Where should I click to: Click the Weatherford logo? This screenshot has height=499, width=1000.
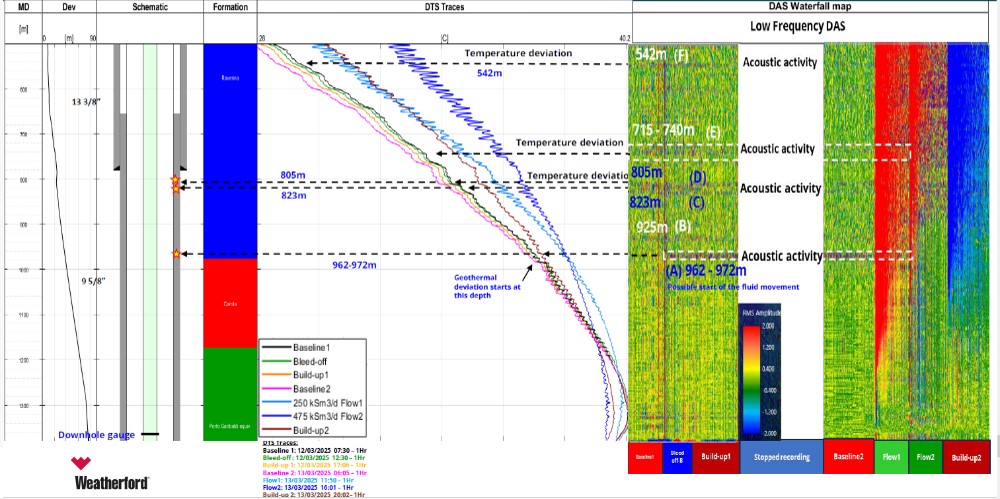pyautogui.click(x=111, y=472)
